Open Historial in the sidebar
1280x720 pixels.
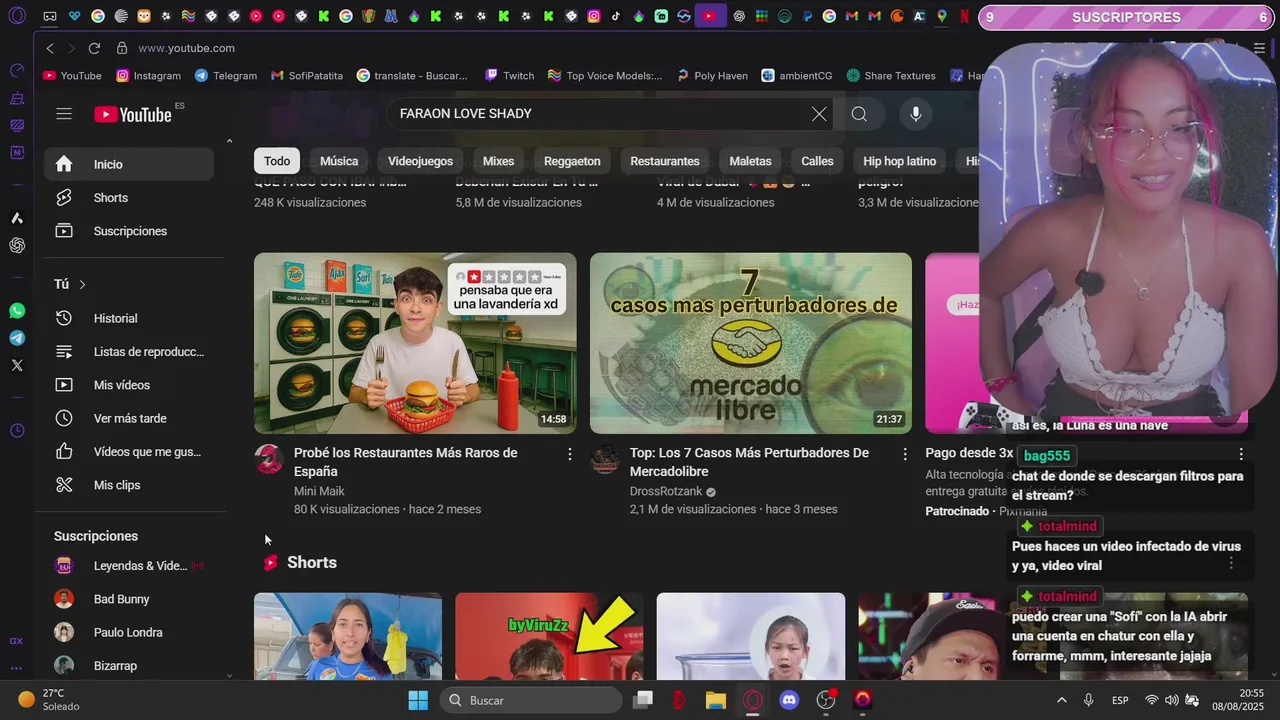(x=129, y=318)
